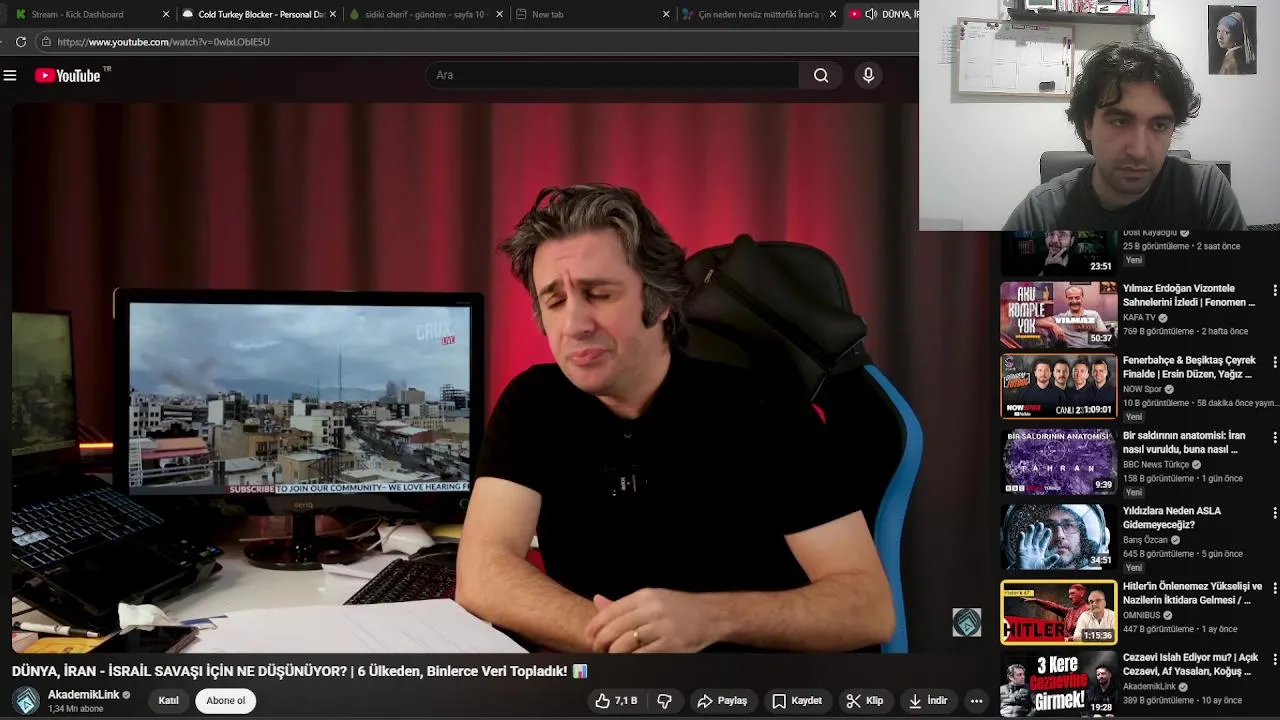Click the search magnifier button
The width and height of the screenshot is (1280, 720).
click(821, 75)
